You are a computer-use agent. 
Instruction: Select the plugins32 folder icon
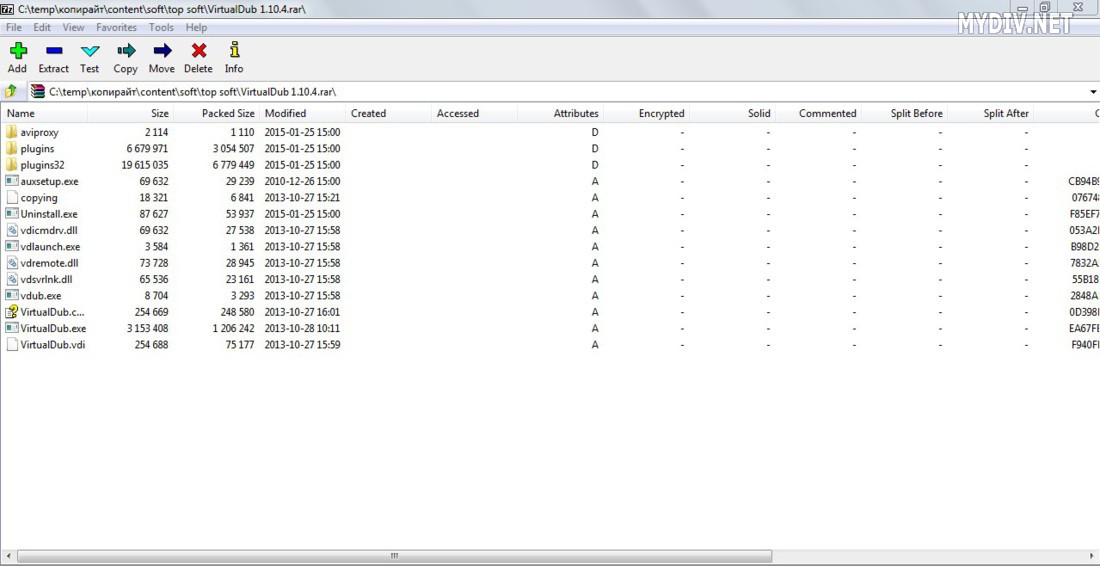pyautogui.click(x=11, y=165)
